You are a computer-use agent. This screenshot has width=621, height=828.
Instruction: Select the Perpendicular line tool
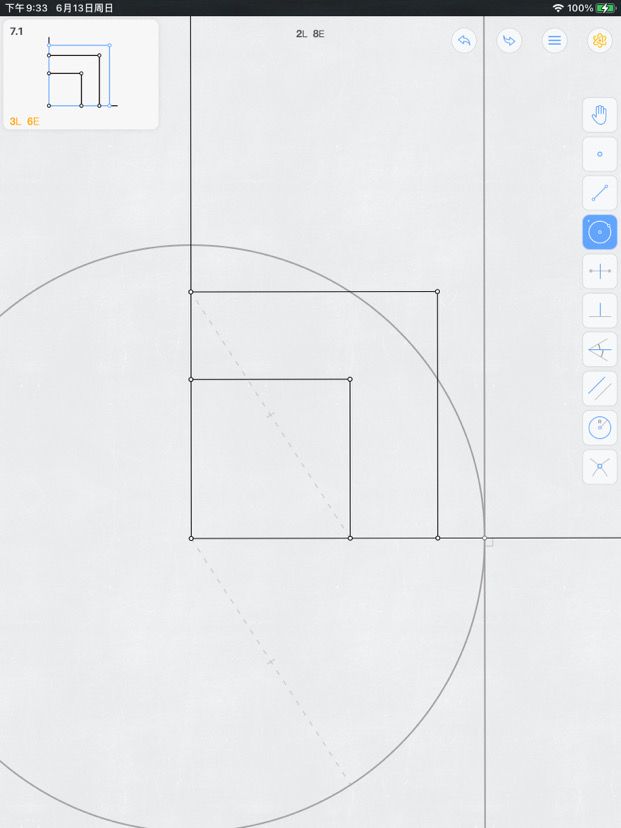coord(599,310)
